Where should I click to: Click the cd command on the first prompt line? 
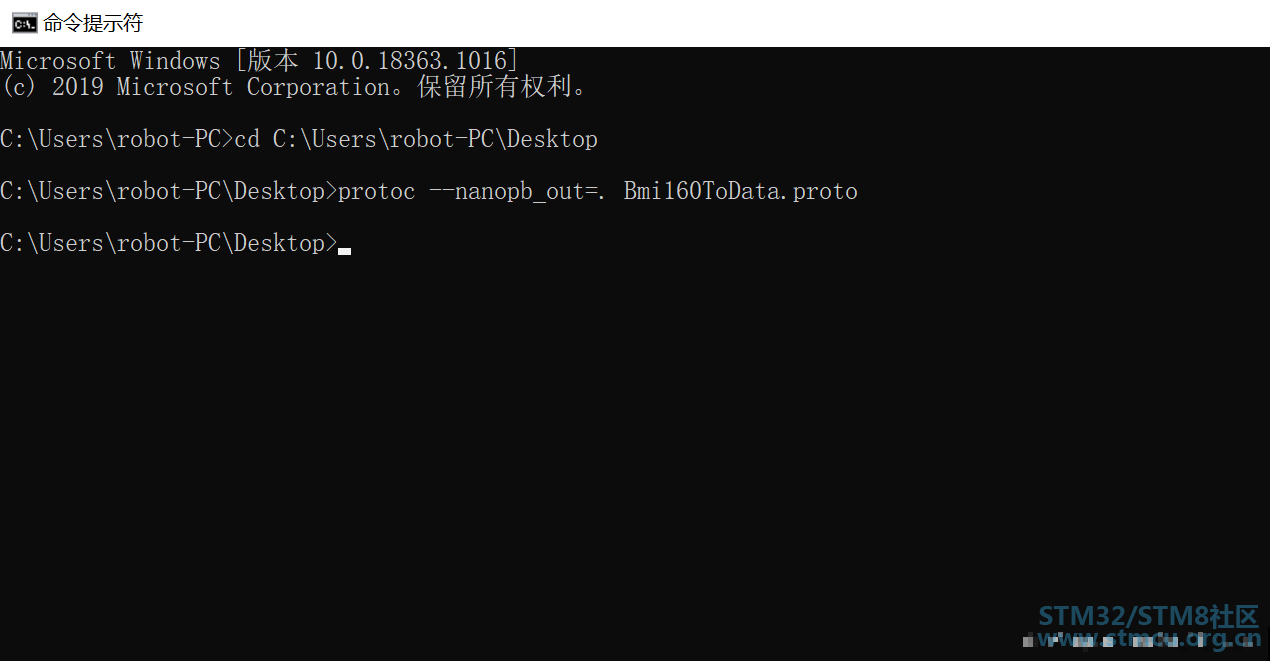[247, 139]
